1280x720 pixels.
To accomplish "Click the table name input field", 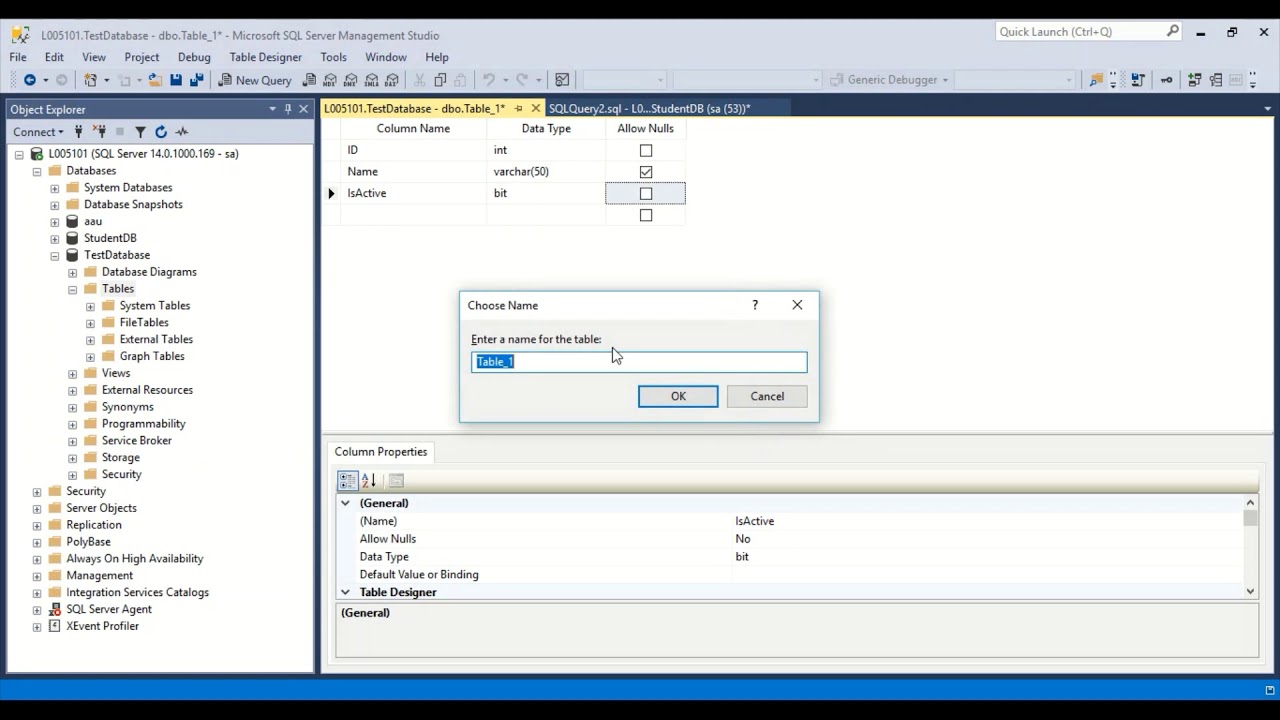I will click(639, 361).
